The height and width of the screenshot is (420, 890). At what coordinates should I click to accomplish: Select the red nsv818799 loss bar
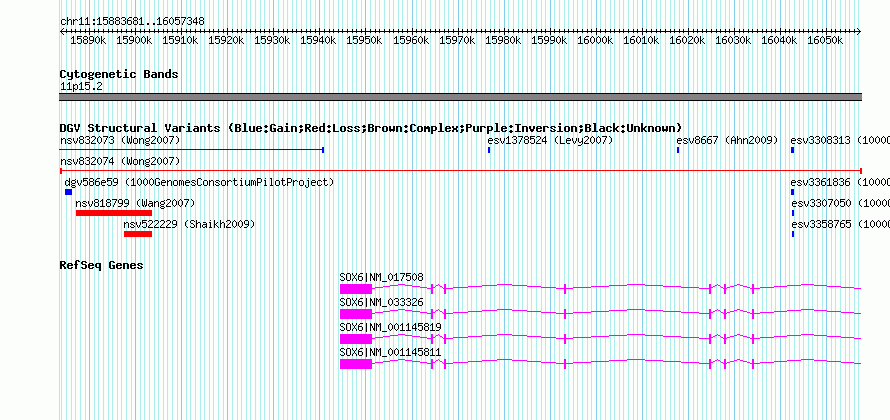(114, 213)
